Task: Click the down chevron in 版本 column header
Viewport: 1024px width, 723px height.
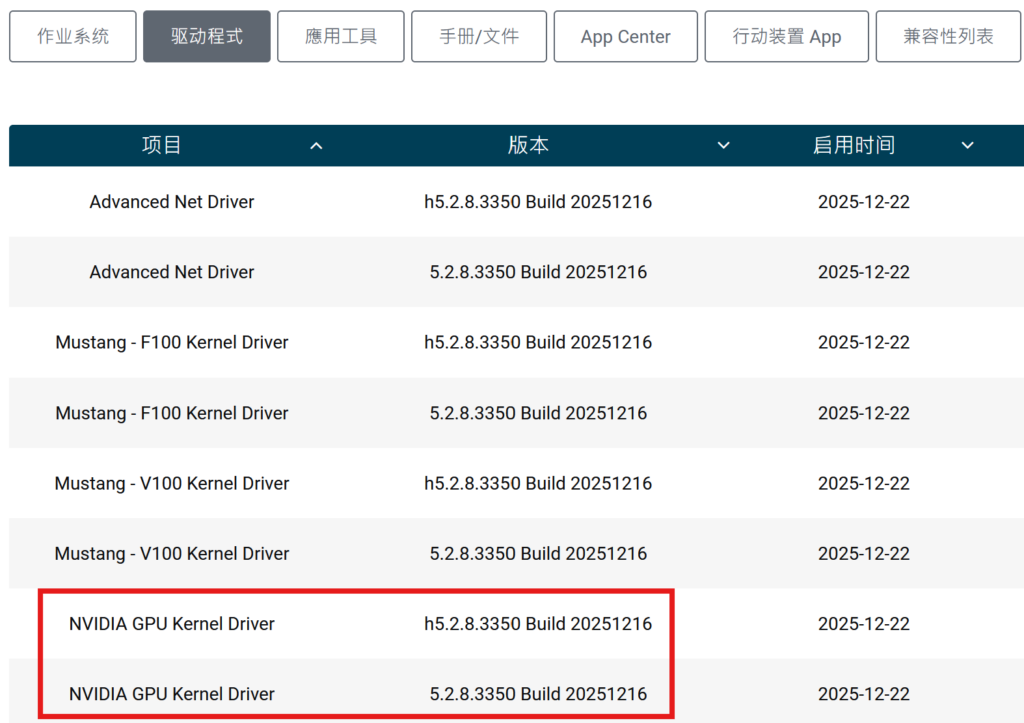Action: coord(724,146)
